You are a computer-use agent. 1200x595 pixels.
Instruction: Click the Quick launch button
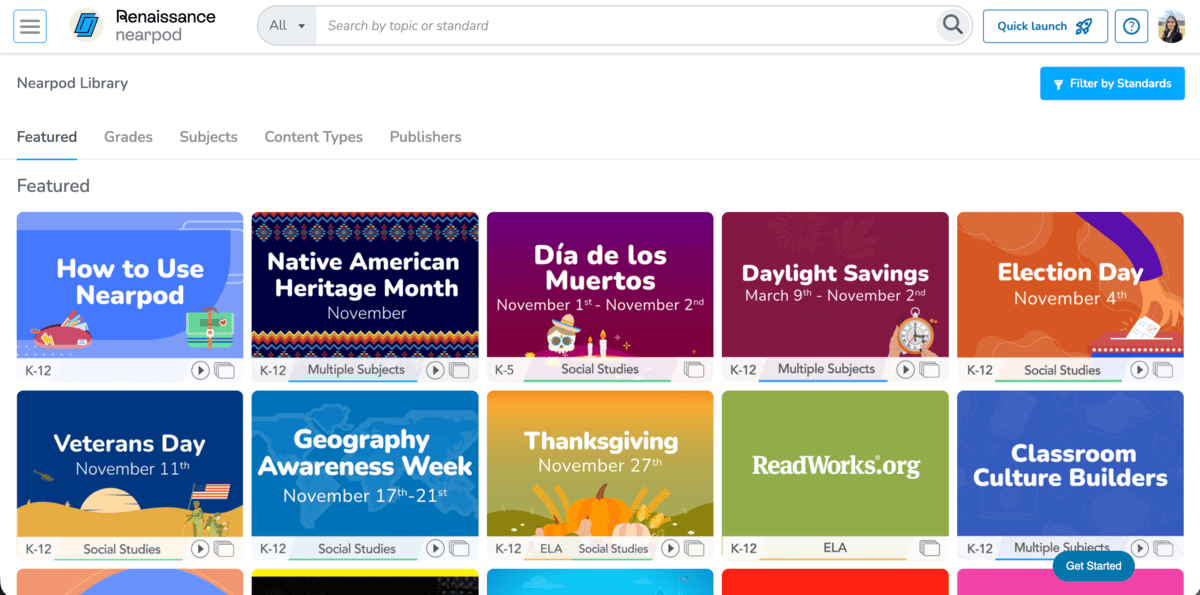tap(1045, 25)
